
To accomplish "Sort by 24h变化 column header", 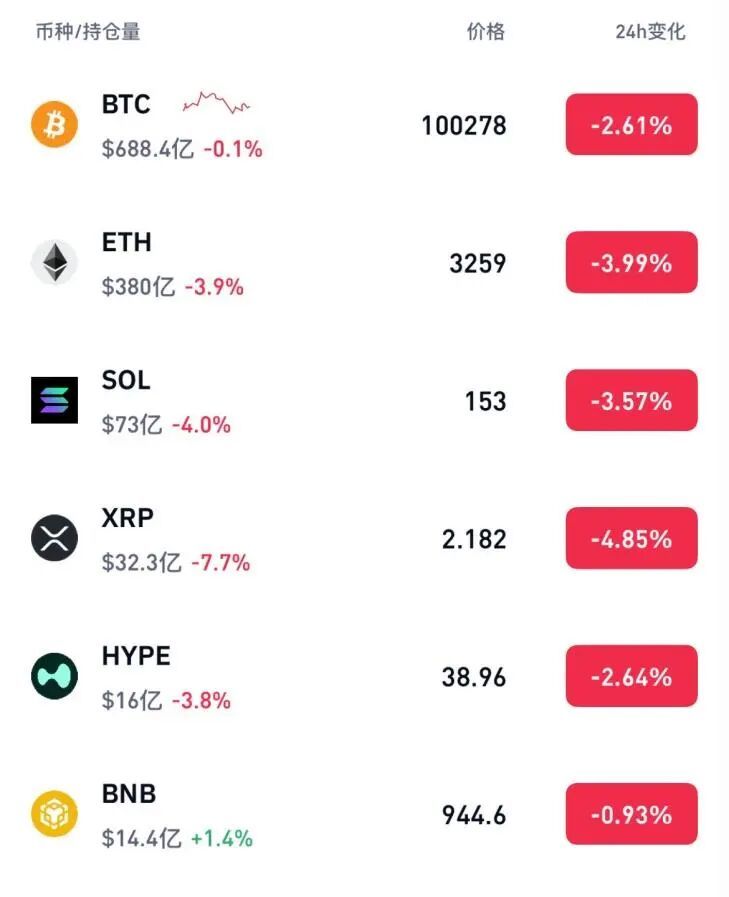I will [650, 32].
